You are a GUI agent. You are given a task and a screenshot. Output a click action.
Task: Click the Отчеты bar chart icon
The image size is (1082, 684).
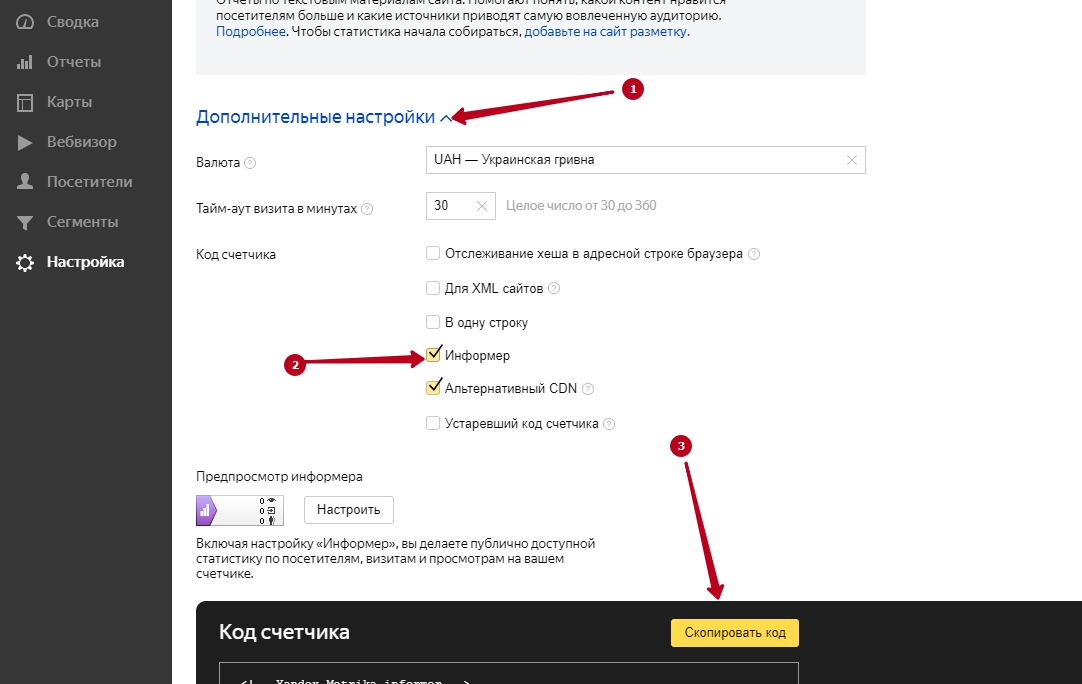pyautogui.click(x=25, y=62)
